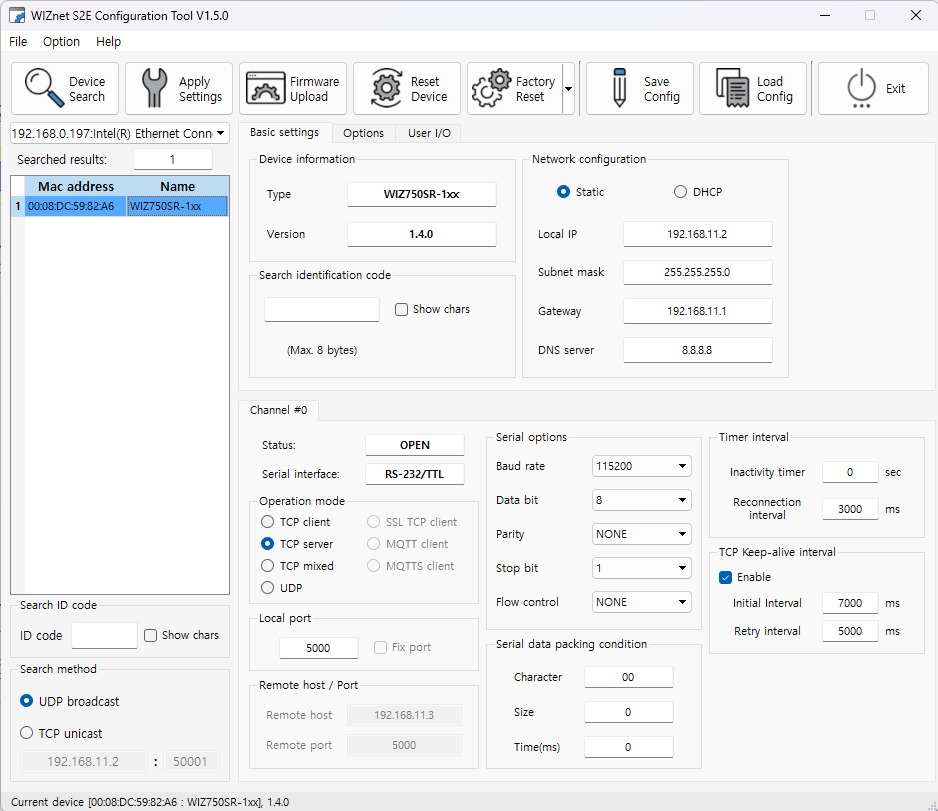938x811 pixels.
Task: Click the Local port input field
Action: [319, 648]
